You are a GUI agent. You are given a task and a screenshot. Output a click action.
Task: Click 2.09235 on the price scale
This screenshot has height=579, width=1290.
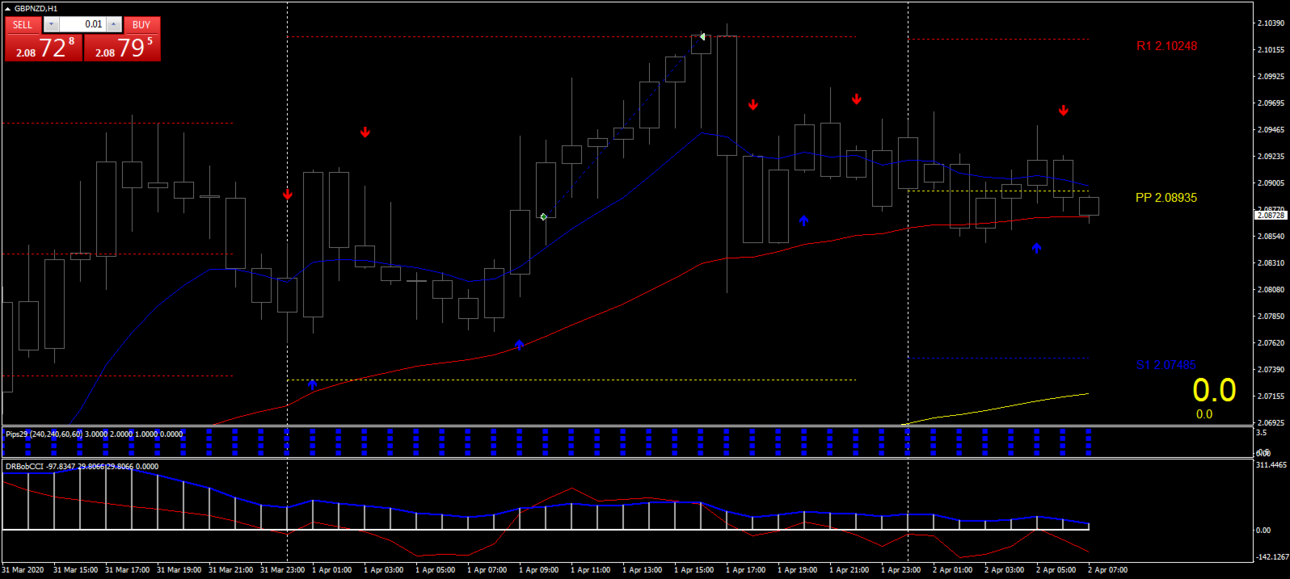1273,156
